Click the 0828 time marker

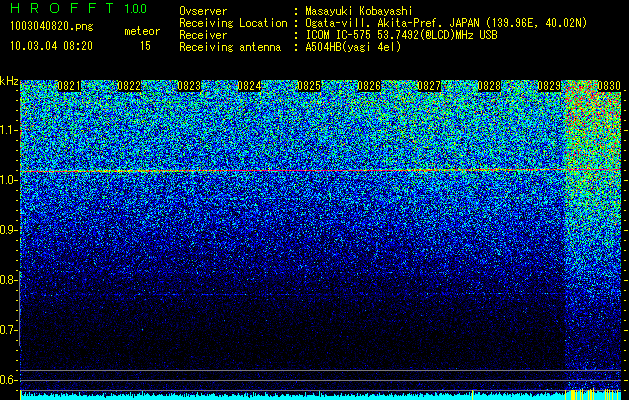[x=489, y=86]
